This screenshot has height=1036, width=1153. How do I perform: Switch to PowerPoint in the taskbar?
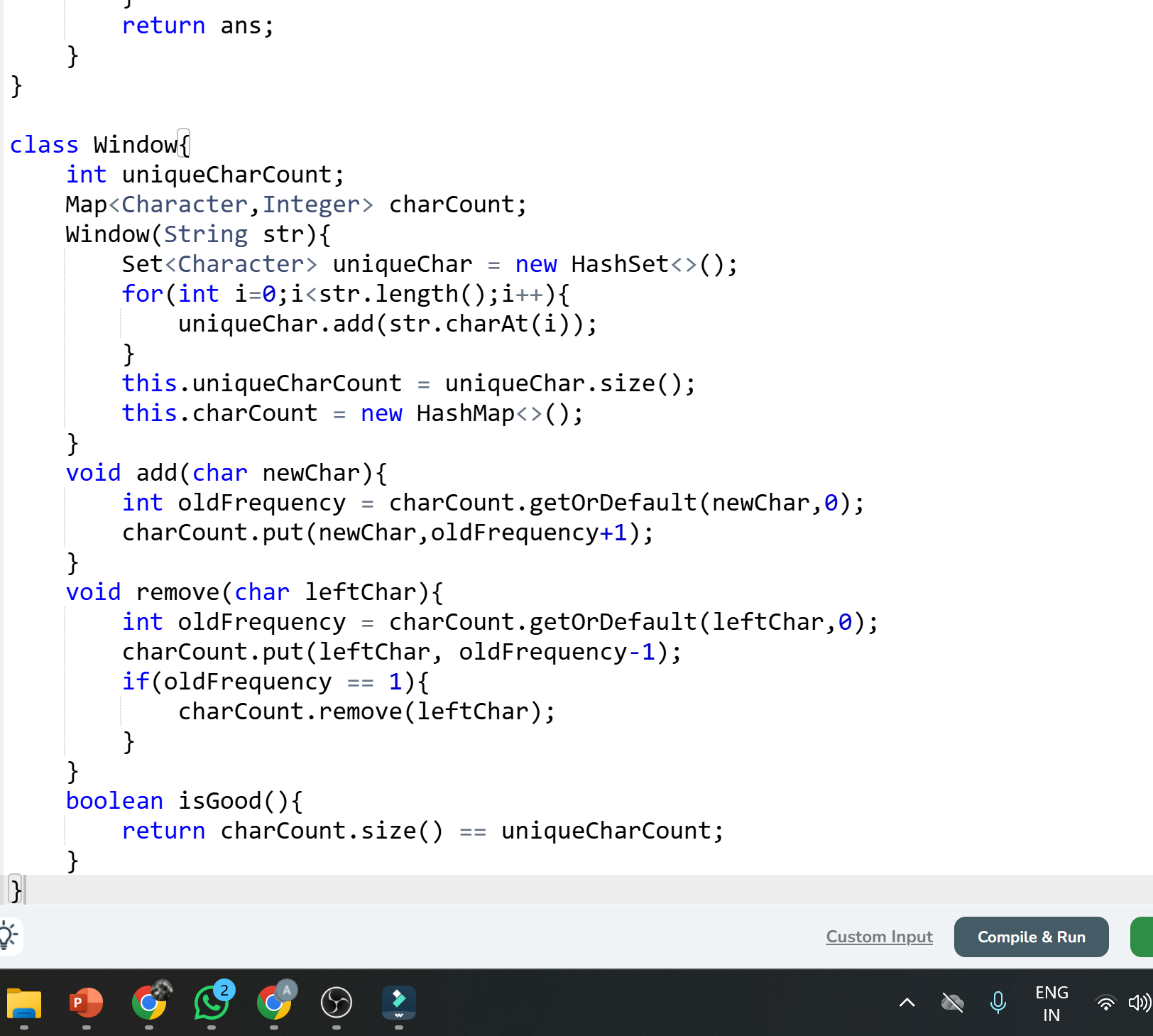point(86,1003)
